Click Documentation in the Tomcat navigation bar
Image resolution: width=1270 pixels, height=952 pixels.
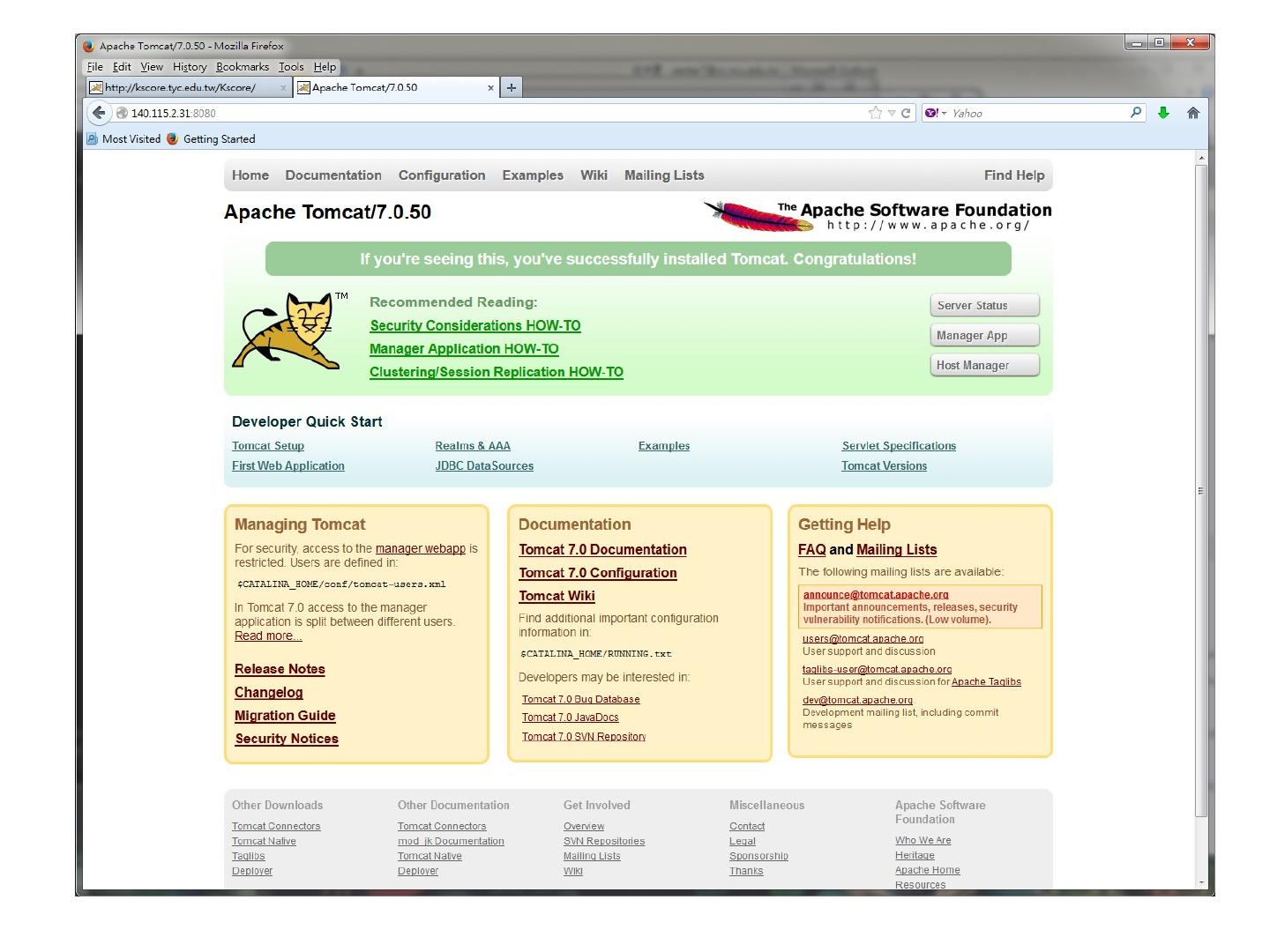[333, 175]
